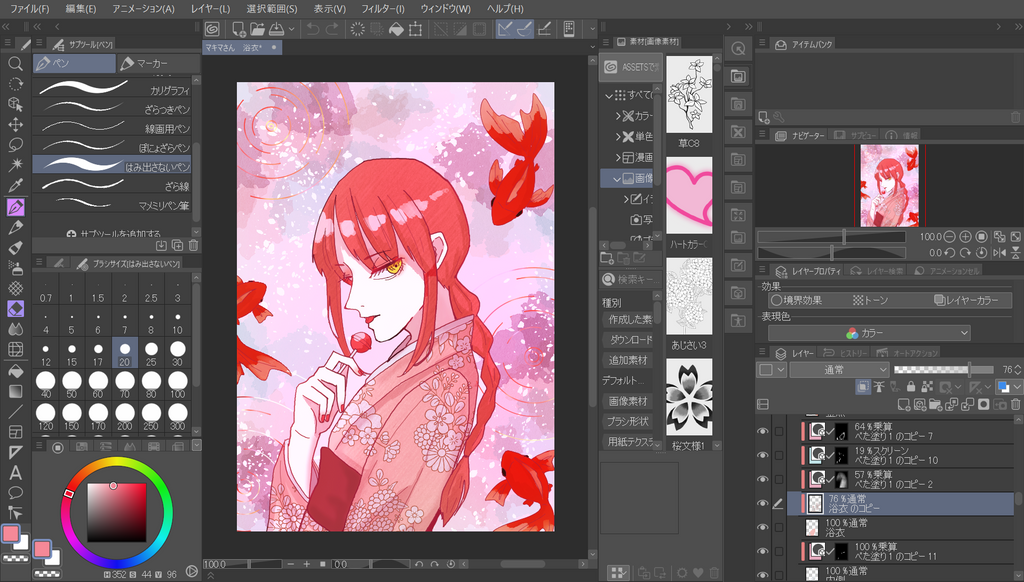
Task: Select the Fill bucket tool in the left toolbar
Action: click(x=15, y=371)
